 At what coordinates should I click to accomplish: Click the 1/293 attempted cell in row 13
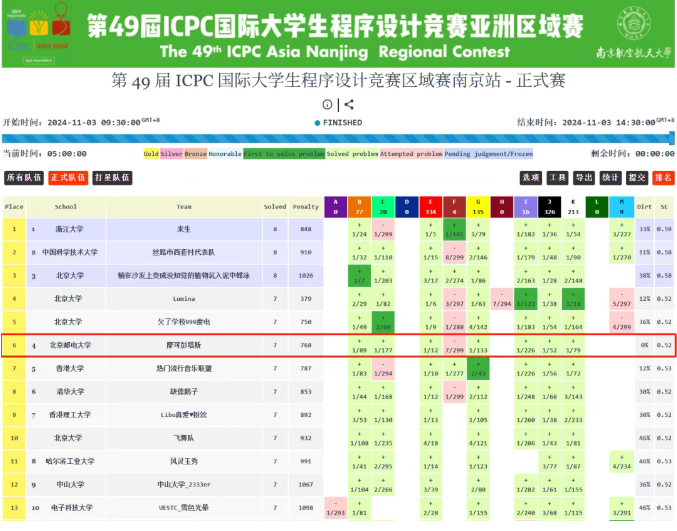tap(335, 508)
